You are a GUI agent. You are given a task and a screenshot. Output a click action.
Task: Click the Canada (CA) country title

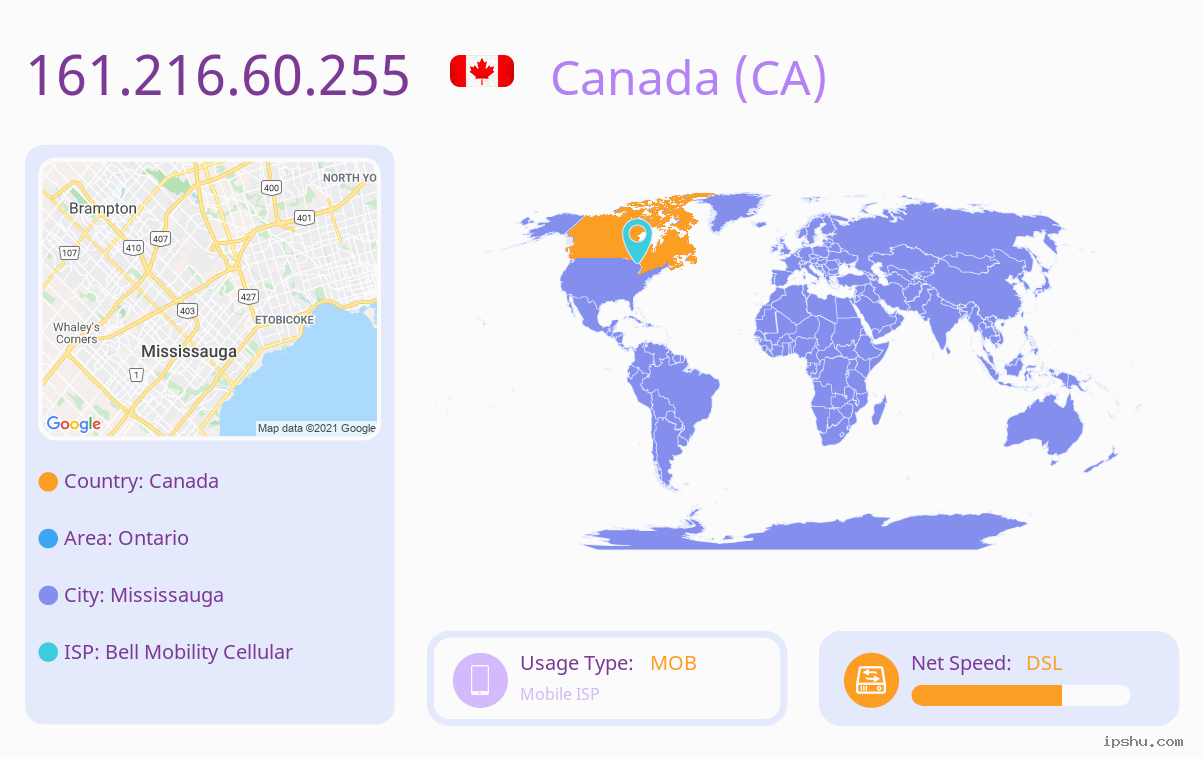pyautogui.click(x=689, y=77)
